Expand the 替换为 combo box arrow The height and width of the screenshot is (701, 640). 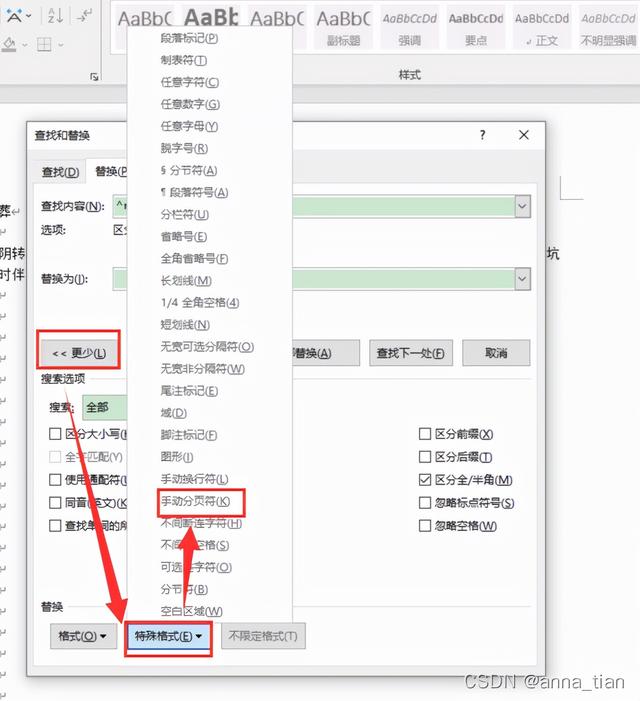tap(522, 279)
